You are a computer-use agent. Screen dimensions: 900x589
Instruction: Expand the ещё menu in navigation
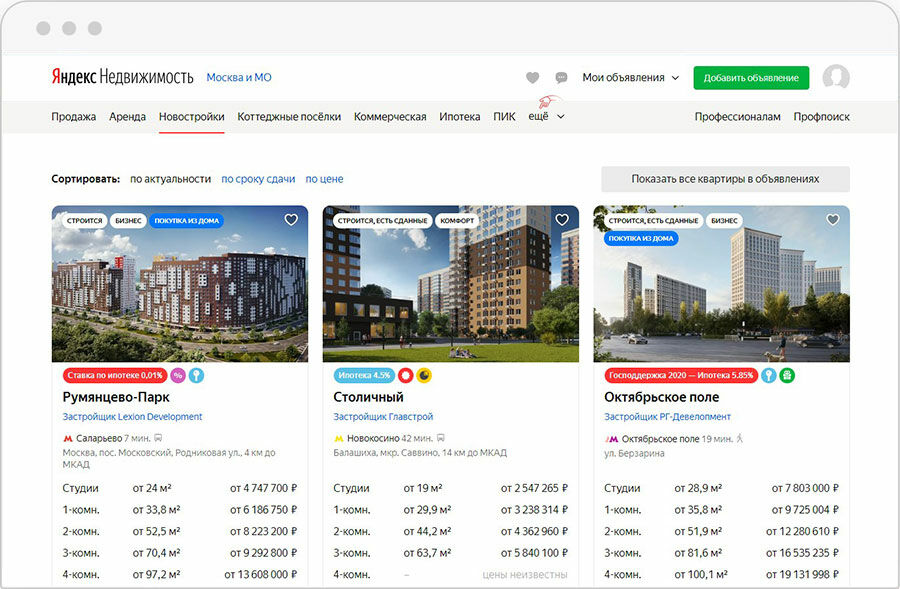pyautogui.click(x=546, y=116)
